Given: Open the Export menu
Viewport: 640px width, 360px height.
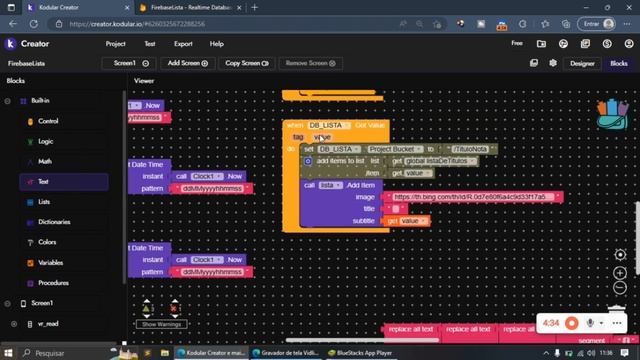Looking at the screenshot, I should click(x=183, y=44).
